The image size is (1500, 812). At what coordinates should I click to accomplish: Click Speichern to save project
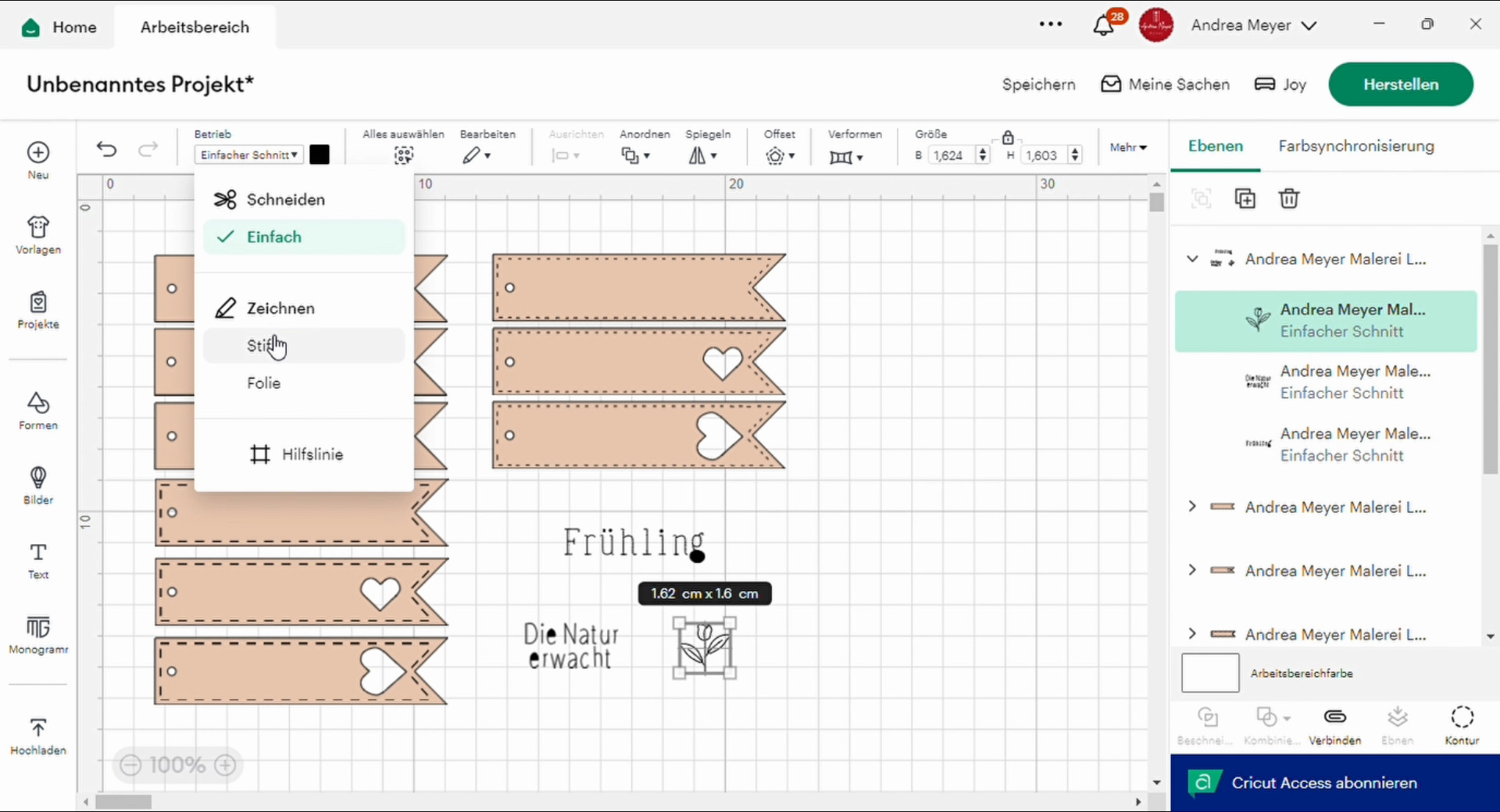[1038, 84]
